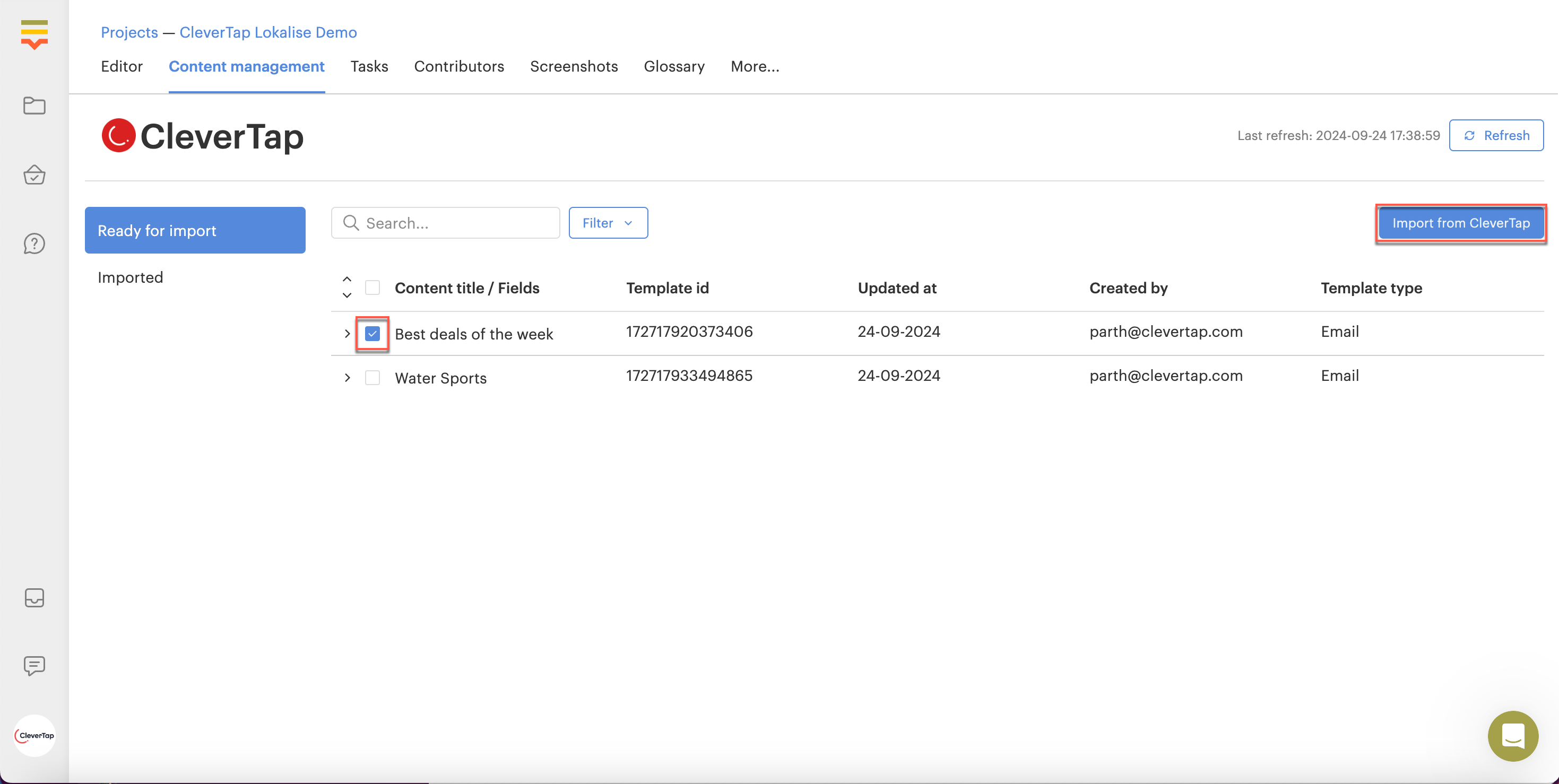The image size is (1559, 784).
Task: Click the Template id column header
Action: 667,288
